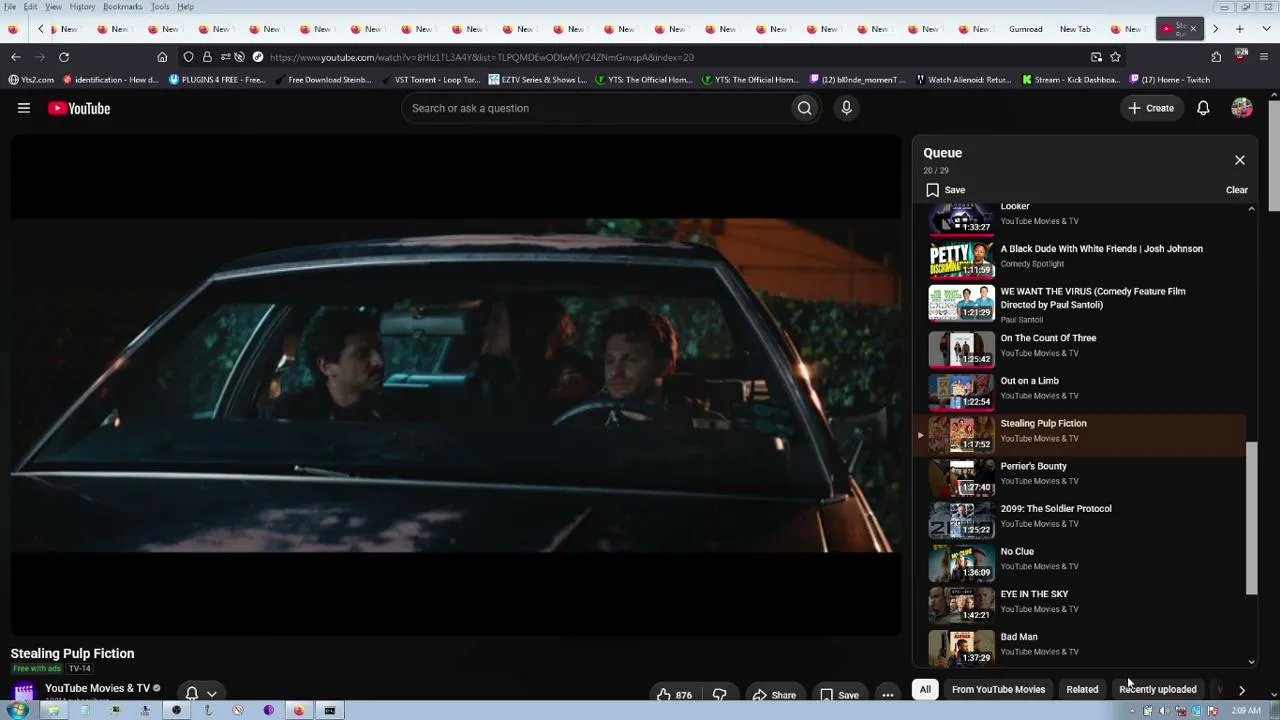This screenshot has height=720, width=1280.
Task: Open more actions three-dot menu
Action: click(x=887, y=695)
